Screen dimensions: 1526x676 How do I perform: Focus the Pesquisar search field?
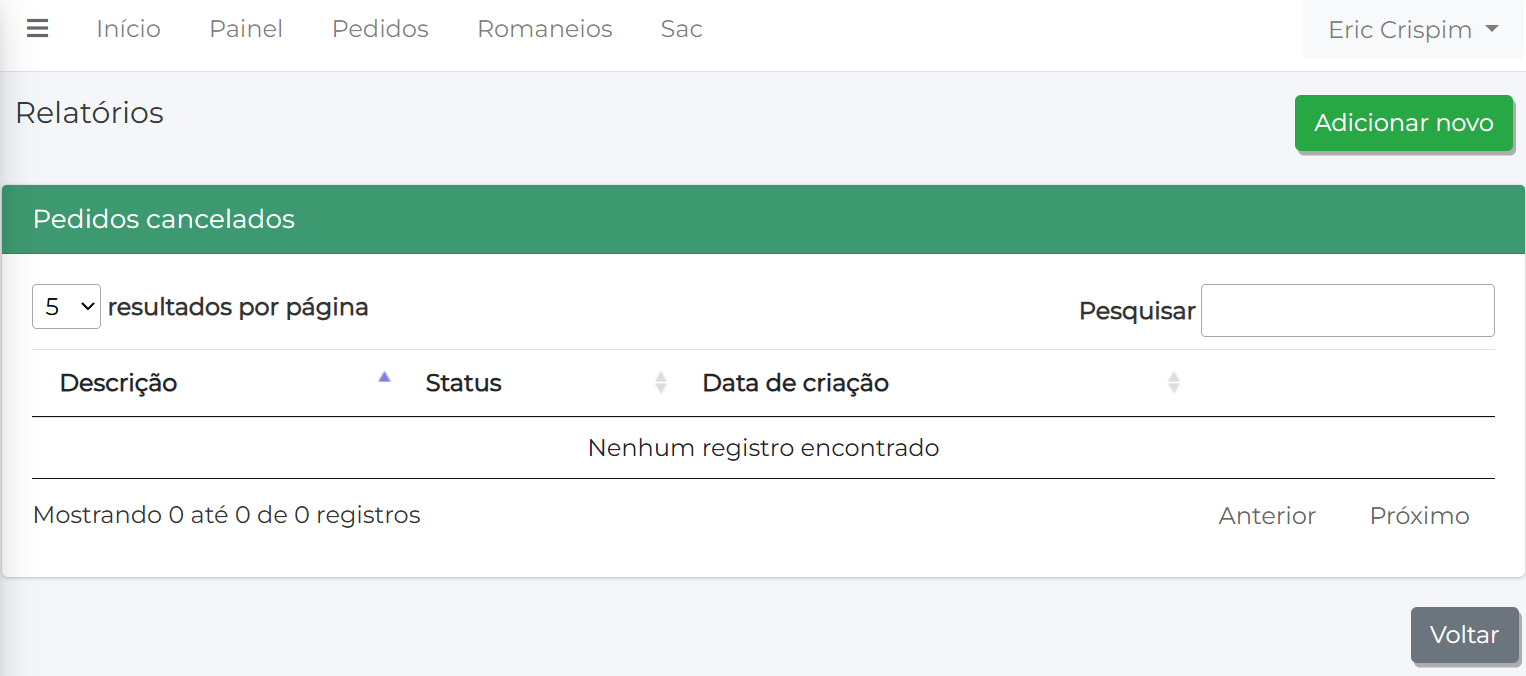(1347, 311)
